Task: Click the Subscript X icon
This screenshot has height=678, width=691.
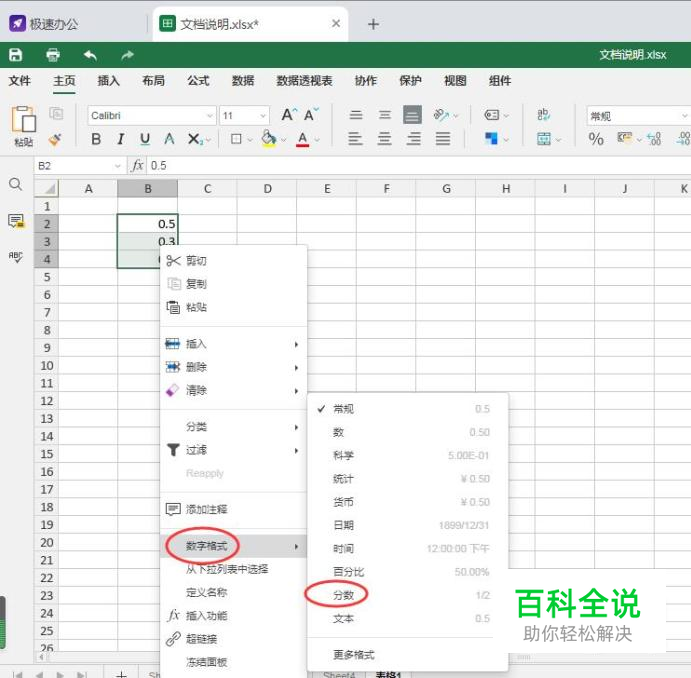Action: [x=195, y=139]
